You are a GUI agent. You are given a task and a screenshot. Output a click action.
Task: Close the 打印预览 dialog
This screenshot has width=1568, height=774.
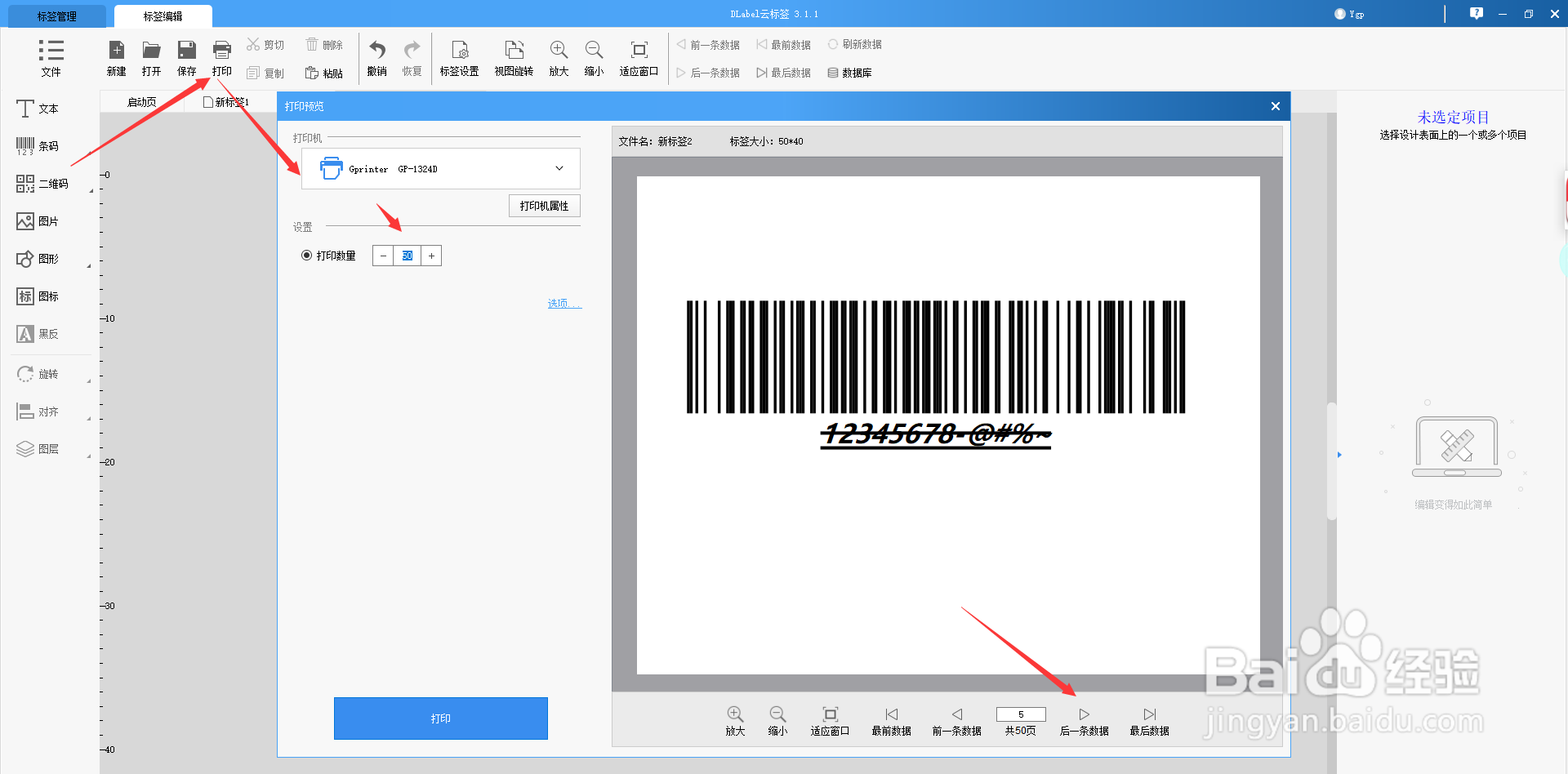1276,106
